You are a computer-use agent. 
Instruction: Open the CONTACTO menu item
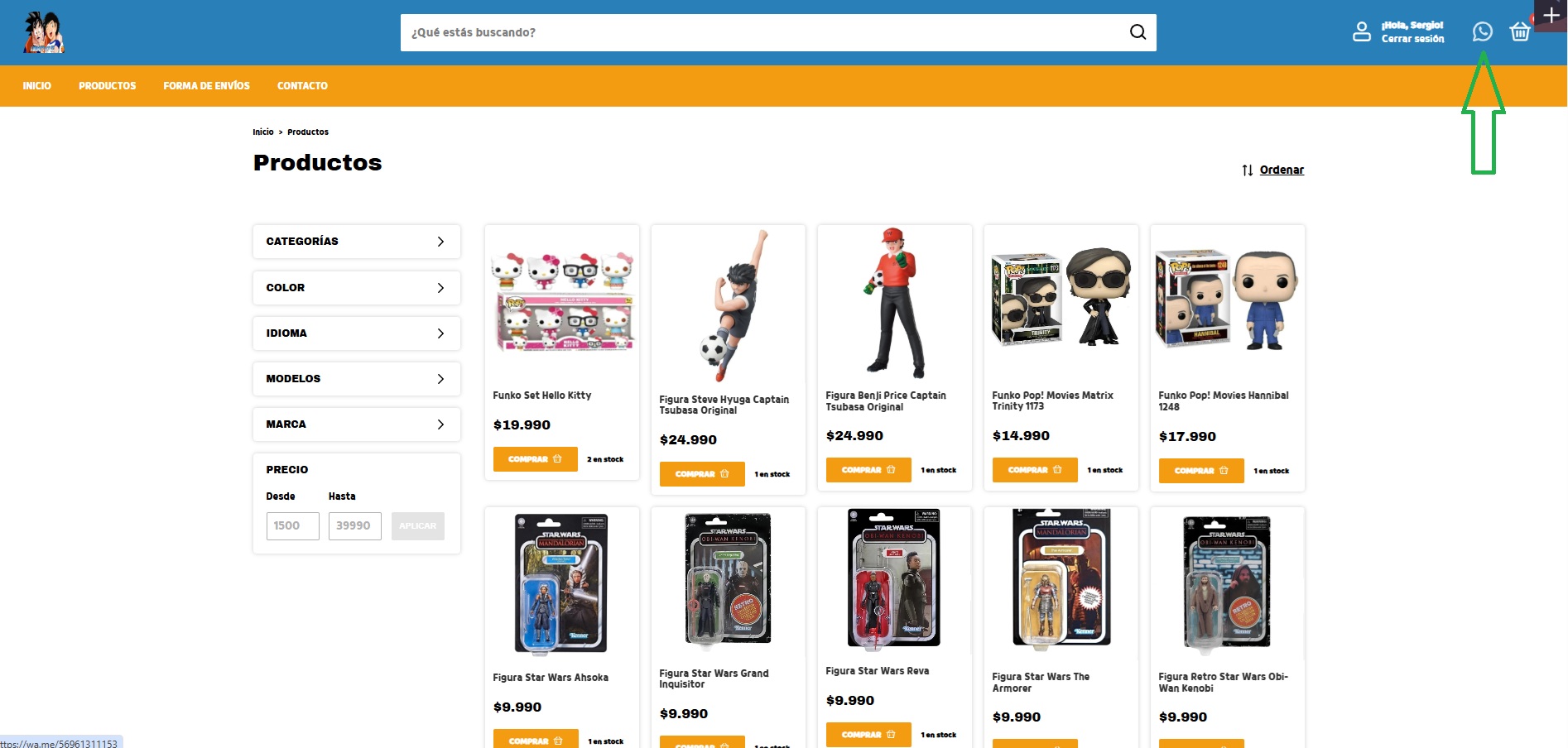(x=302, y=86)
